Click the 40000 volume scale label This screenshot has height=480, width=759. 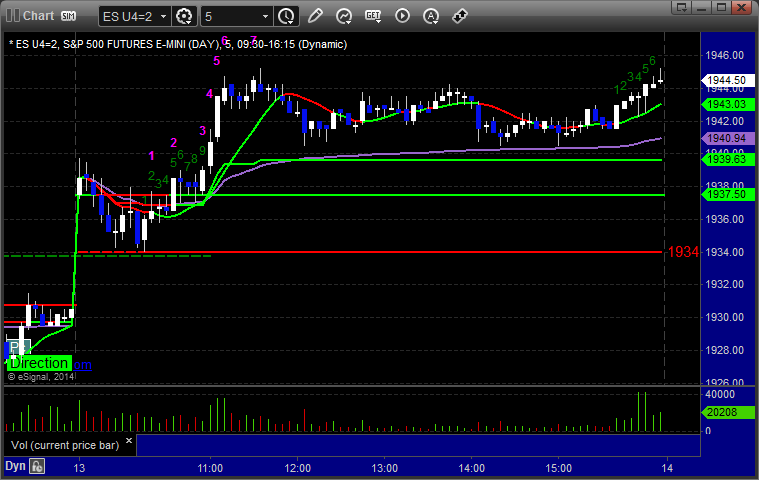tap(720, 394)
